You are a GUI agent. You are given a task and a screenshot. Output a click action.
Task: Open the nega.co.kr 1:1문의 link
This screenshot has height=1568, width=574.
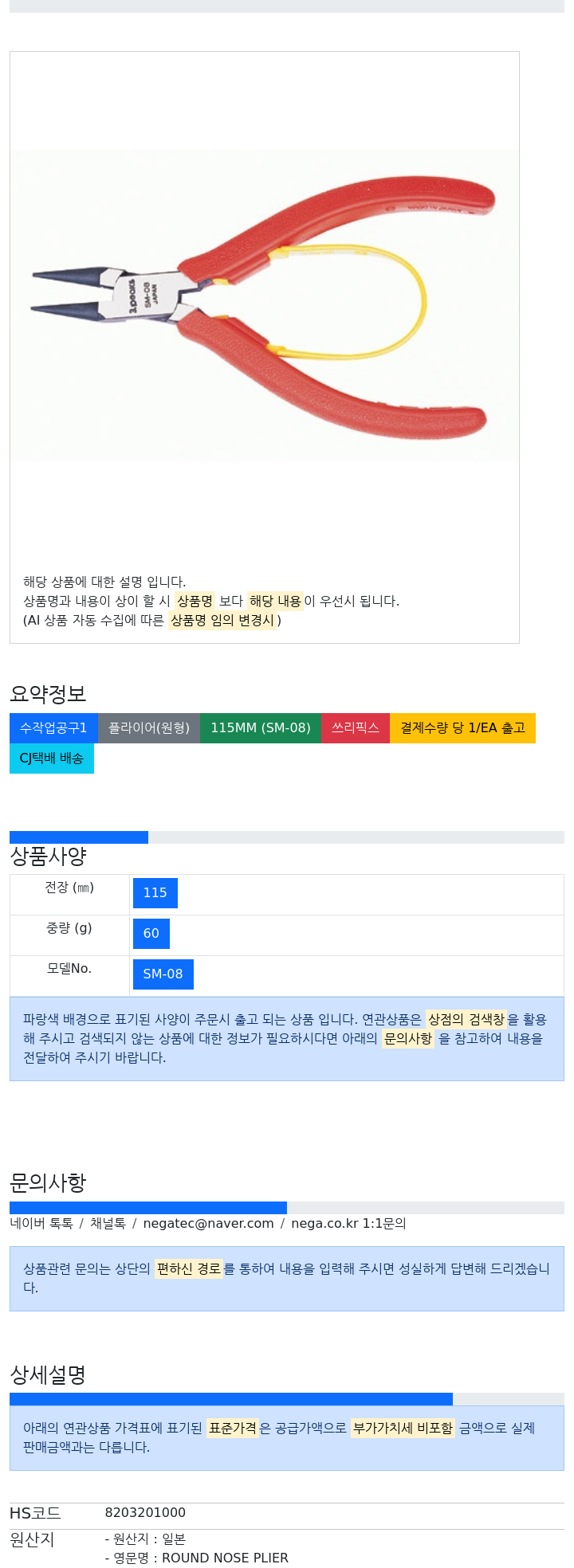click(348, 1224)
